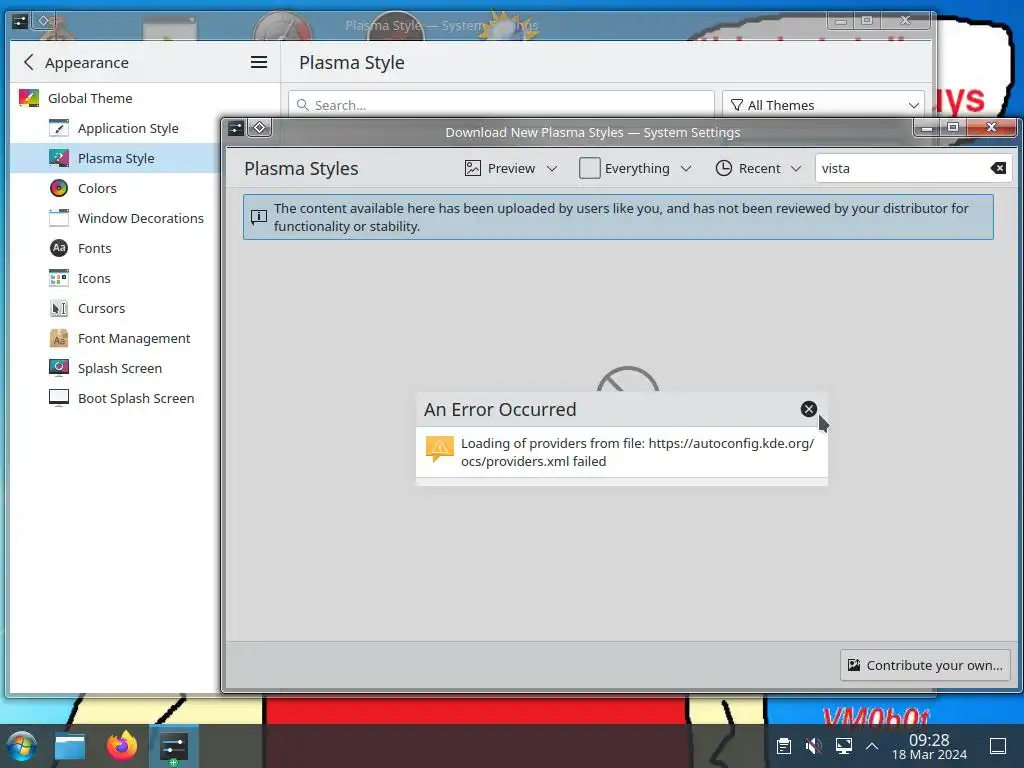Select Global Theme in sidebar
The width and height of the screenshot is (1024, 768).
[145, 98]
